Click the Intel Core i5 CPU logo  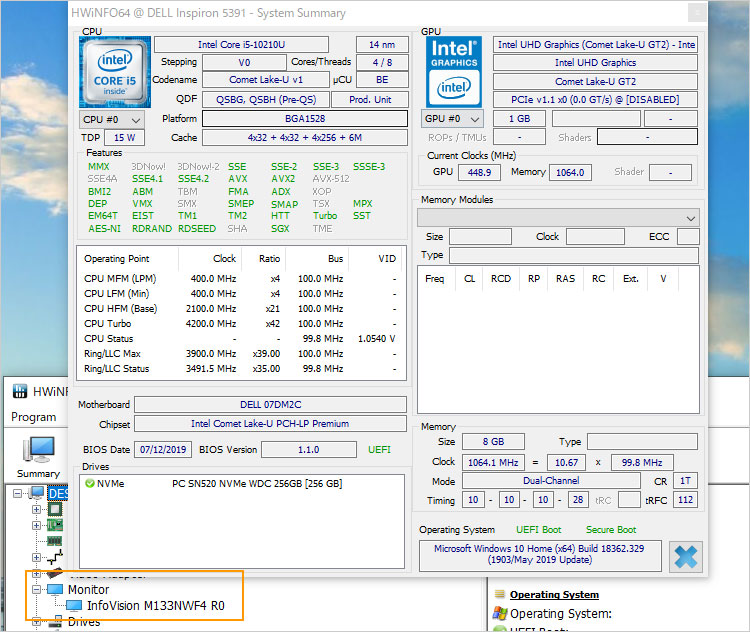pyautogui.click(x=115, y=72)
